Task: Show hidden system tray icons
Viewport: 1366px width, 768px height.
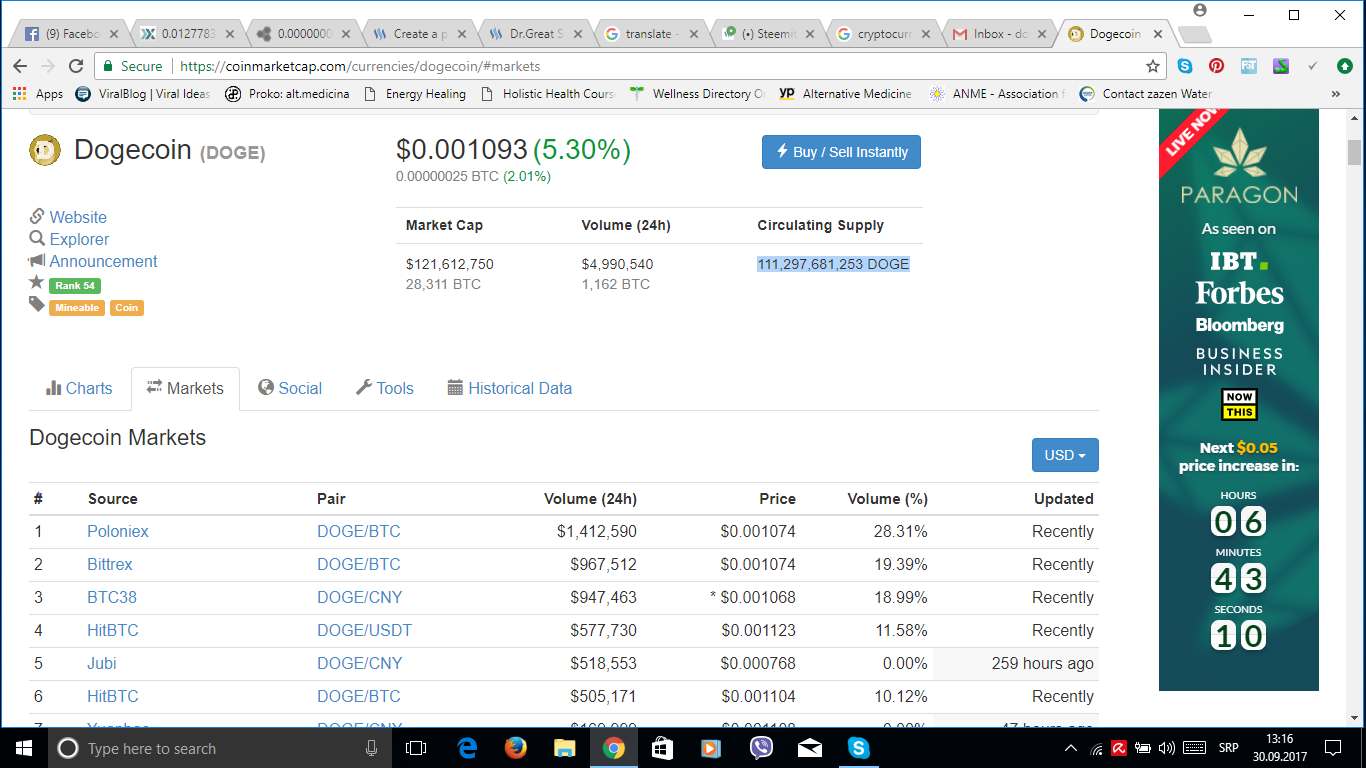Action: tap(1071, 748)
